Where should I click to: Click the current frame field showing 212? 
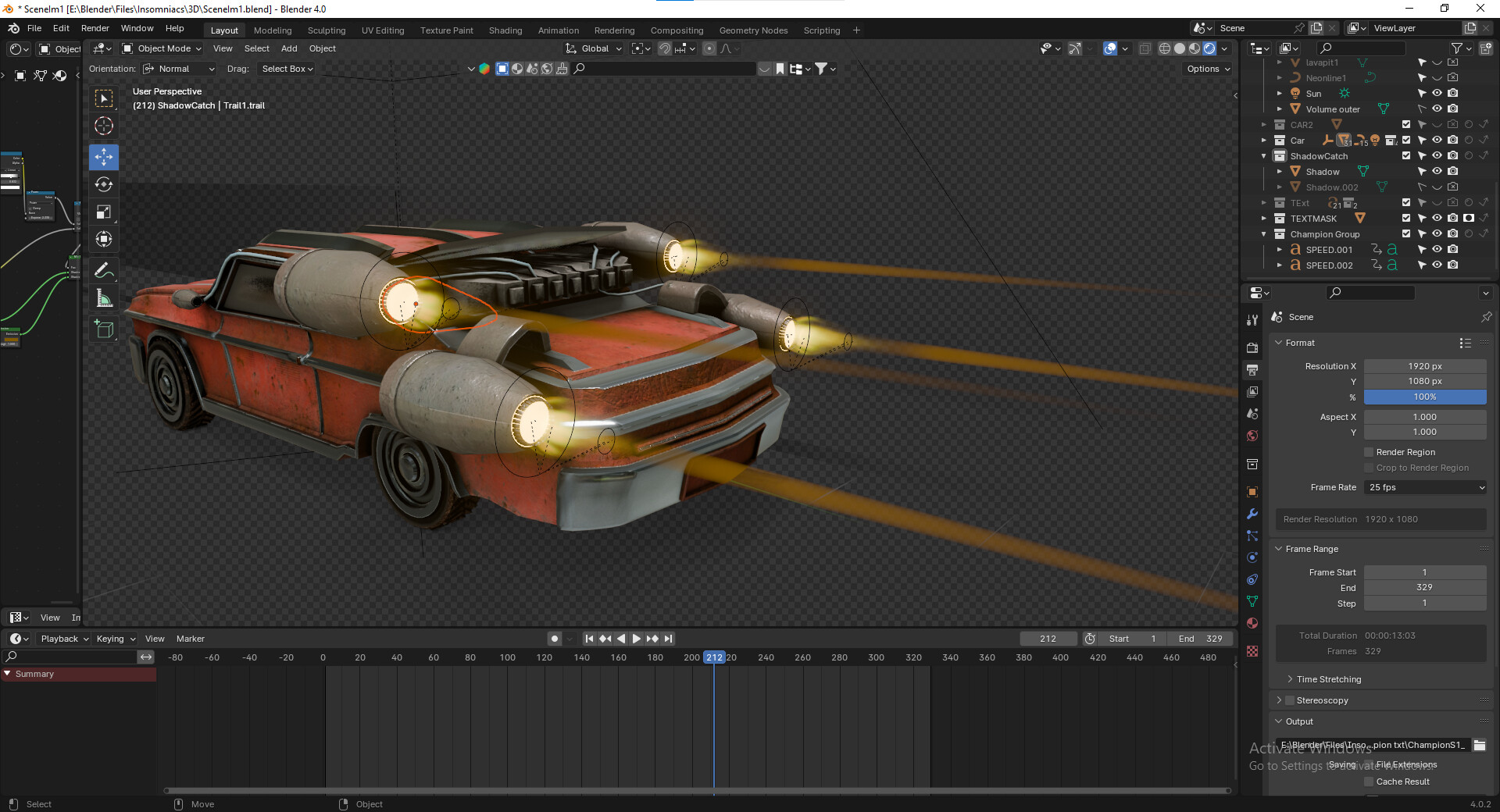[1048, 639]
